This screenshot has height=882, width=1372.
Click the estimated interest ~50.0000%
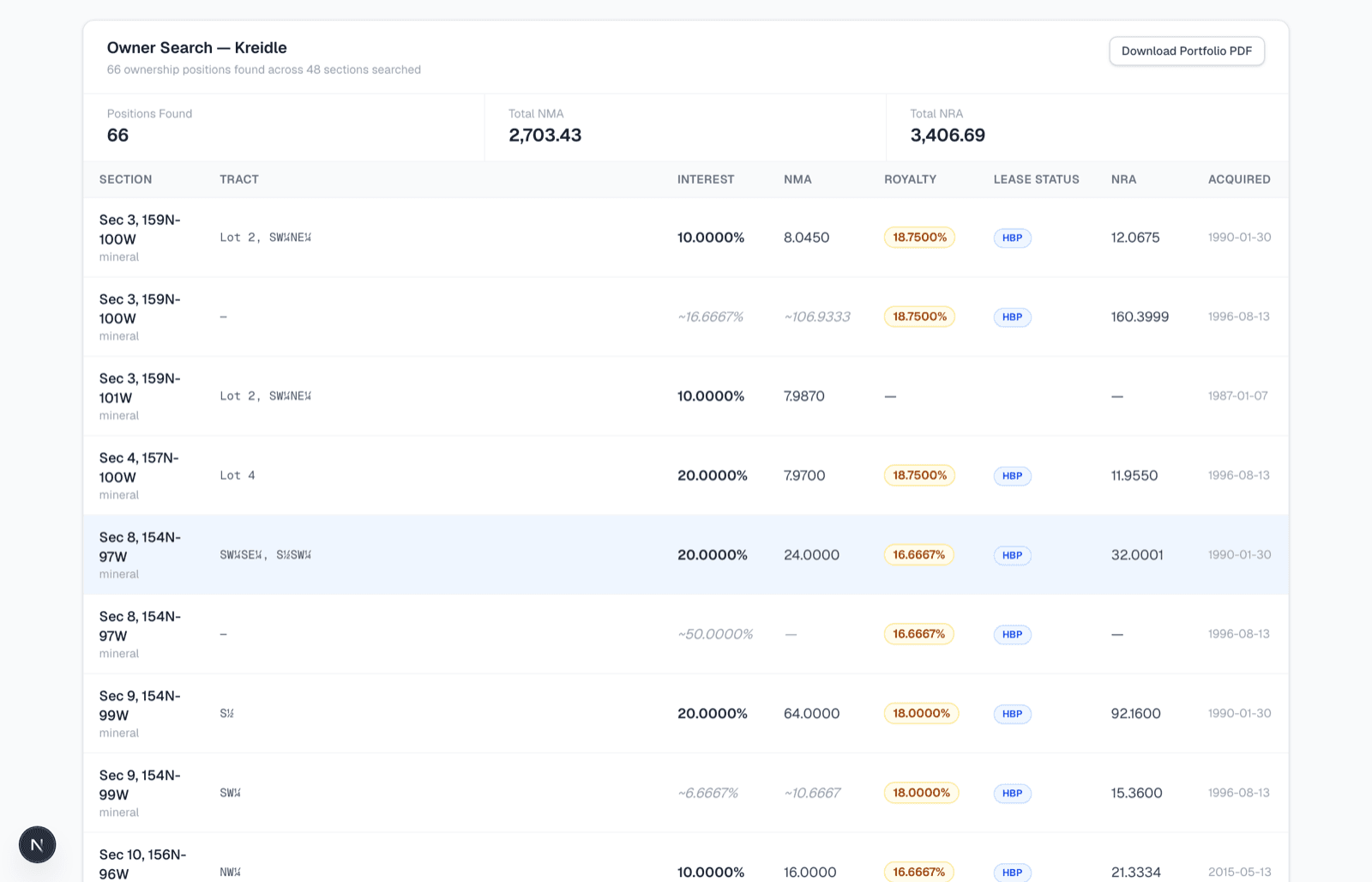[715, 634]
